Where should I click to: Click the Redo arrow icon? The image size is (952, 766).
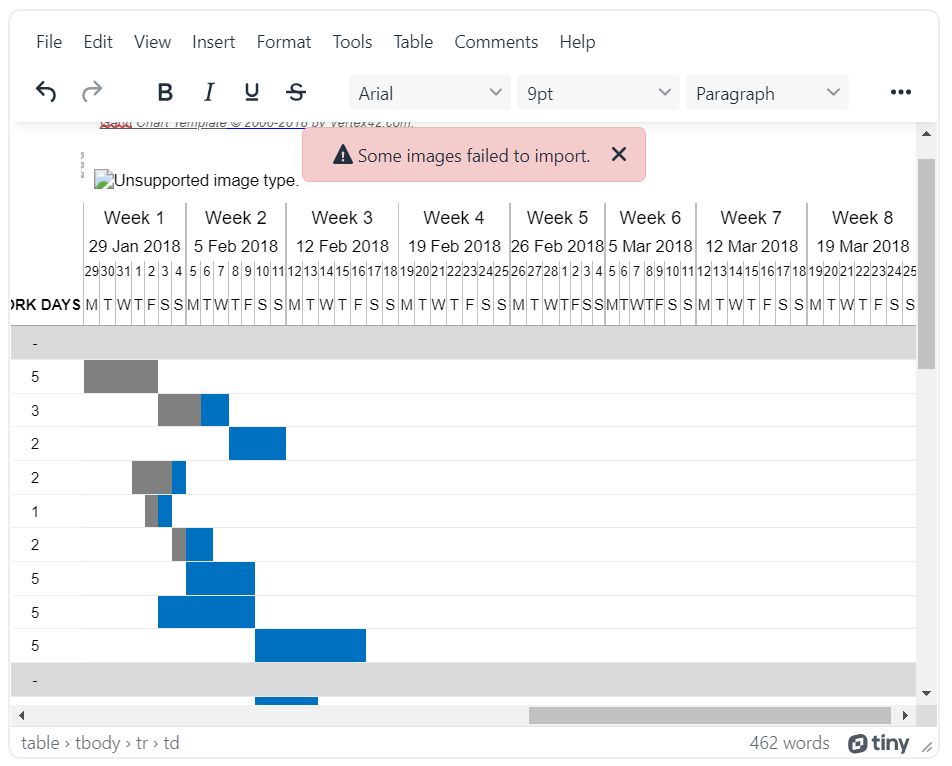[x=92, y=93]
